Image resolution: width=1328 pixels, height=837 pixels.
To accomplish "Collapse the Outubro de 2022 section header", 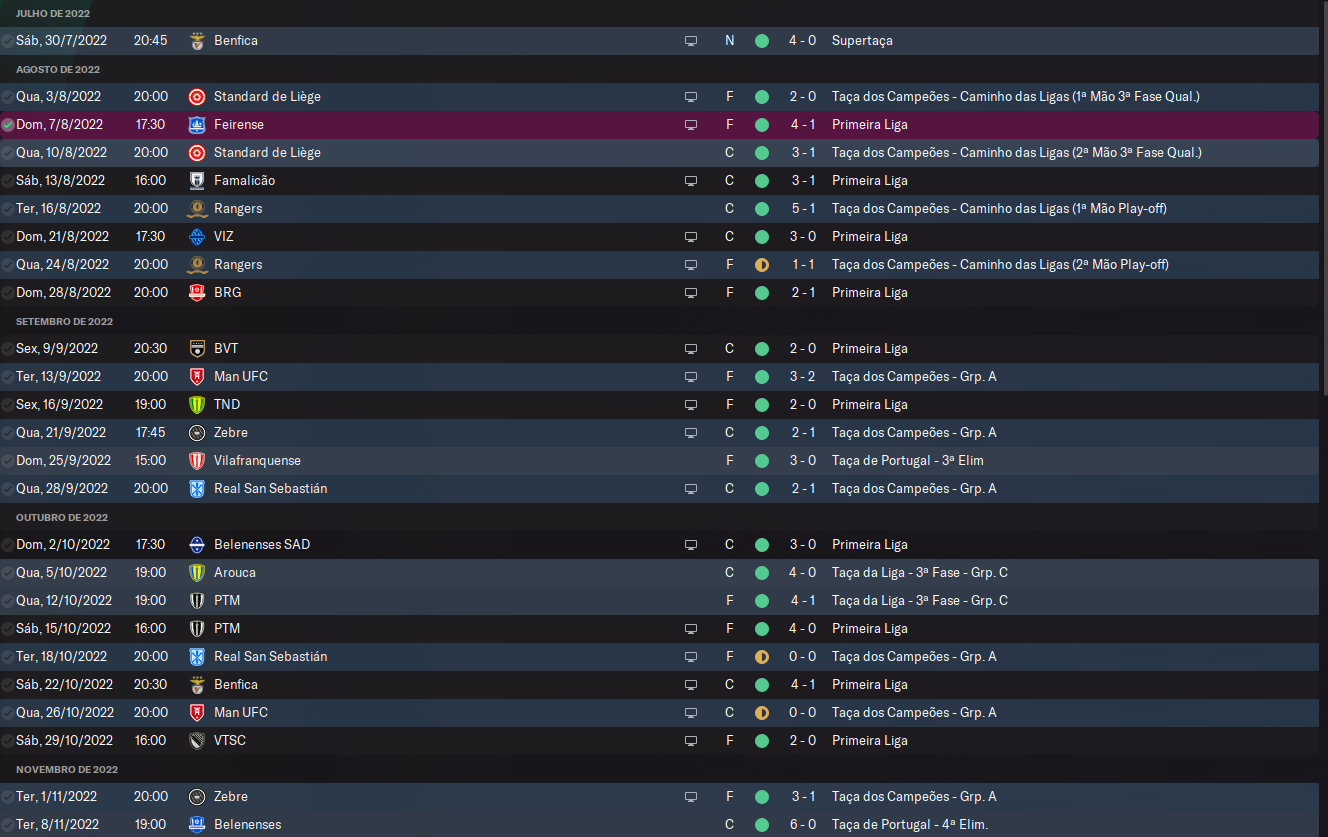I will coord(61,517).
